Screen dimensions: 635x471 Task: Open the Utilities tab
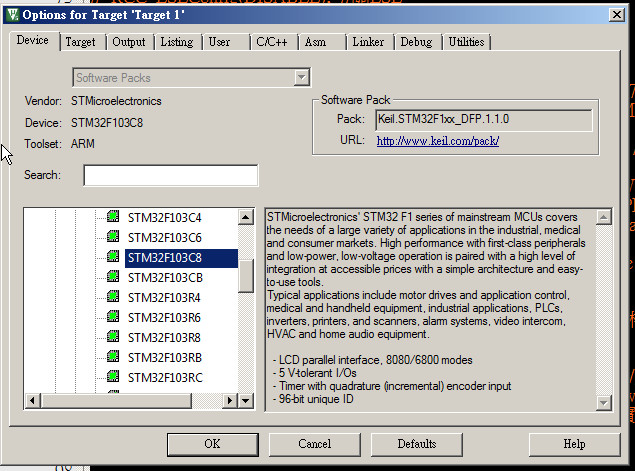pyautogui.click(x=467, y=42)
